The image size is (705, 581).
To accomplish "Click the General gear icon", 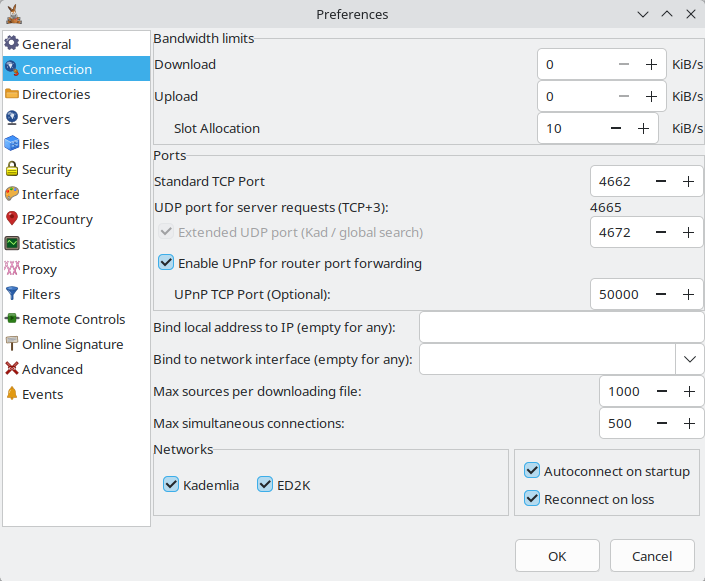I will click(12, 43).
